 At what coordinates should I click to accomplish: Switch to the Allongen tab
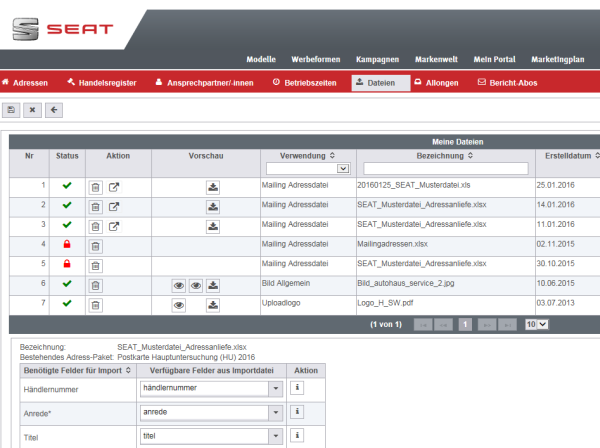[x=437, y=83]
